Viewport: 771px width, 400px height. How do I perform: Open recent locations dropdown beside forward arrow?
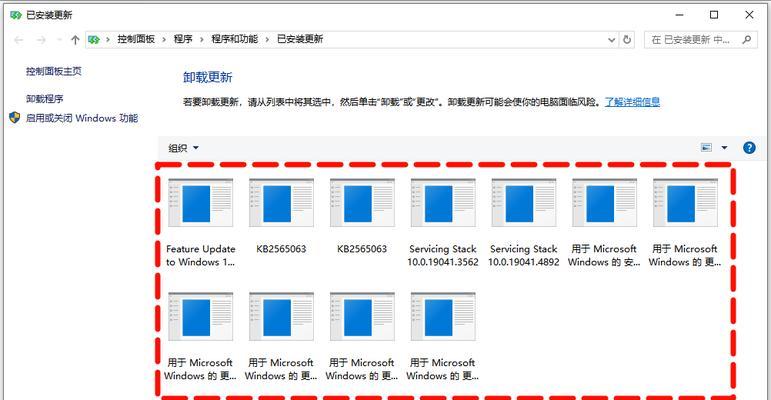point(59,40)
